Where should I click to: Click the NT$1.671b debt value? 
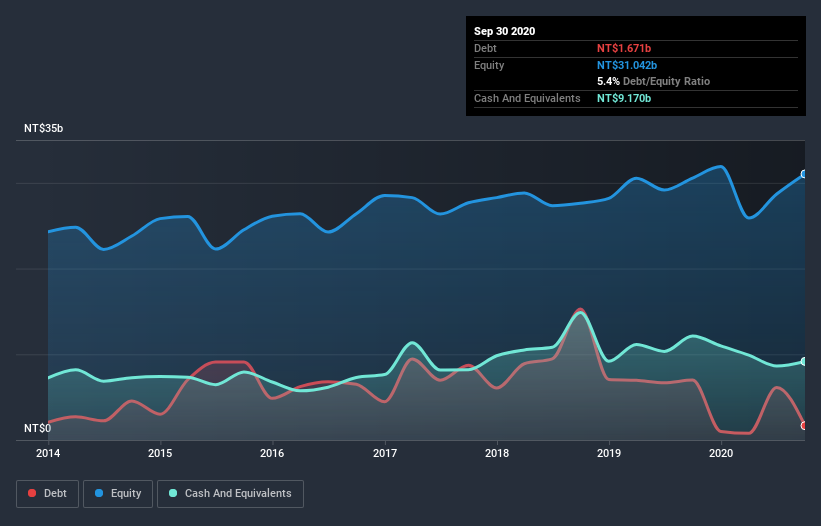point(624,49)
